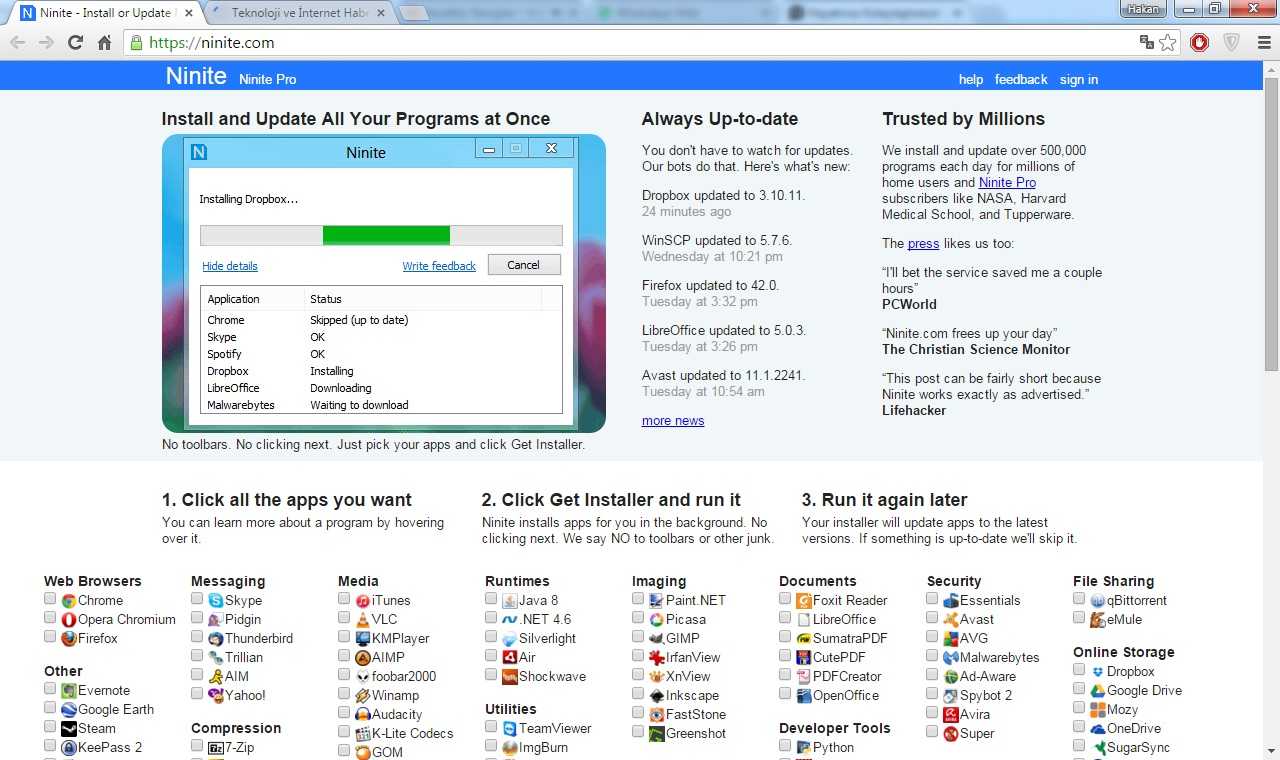Click the Steam icon under Other
1280x760 pixels.
tap(69, 729)
